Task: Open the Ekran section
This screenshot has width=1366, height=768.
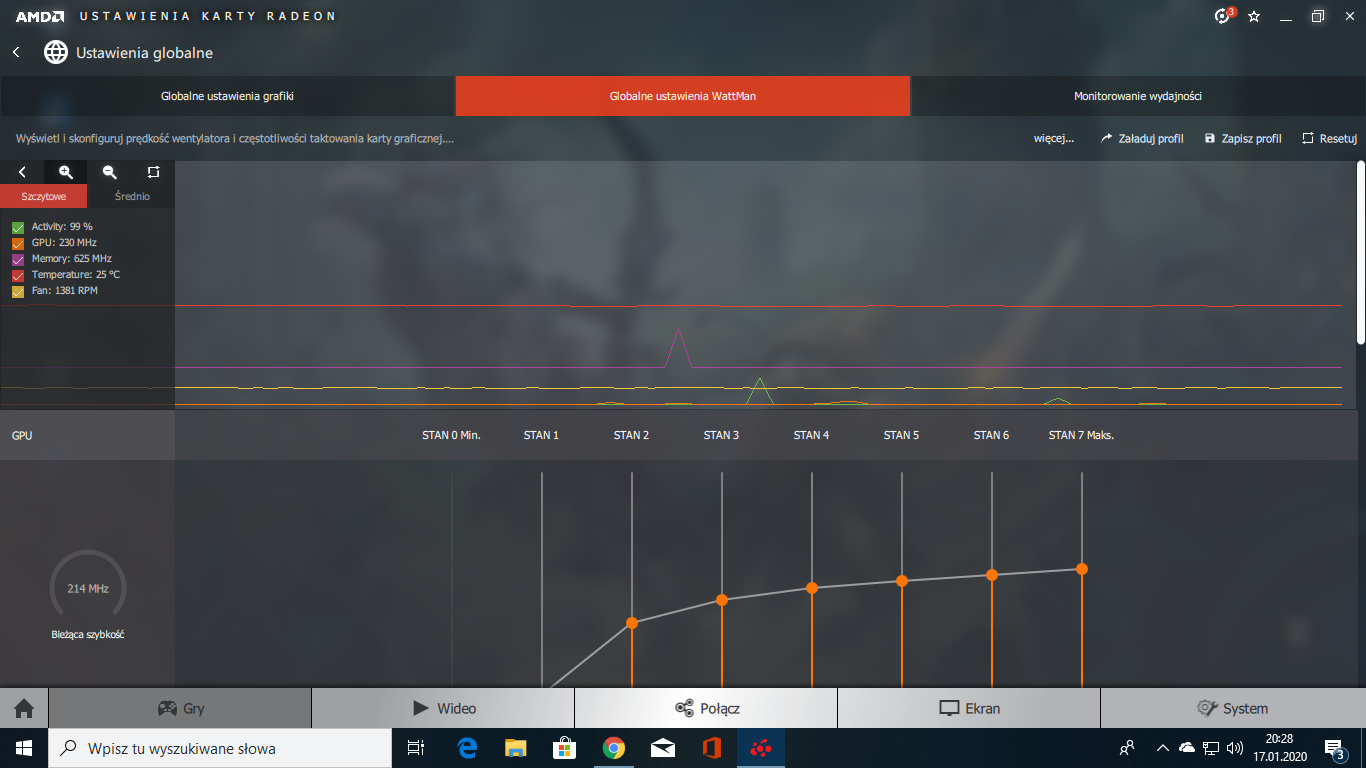Action: pos(969,708)
